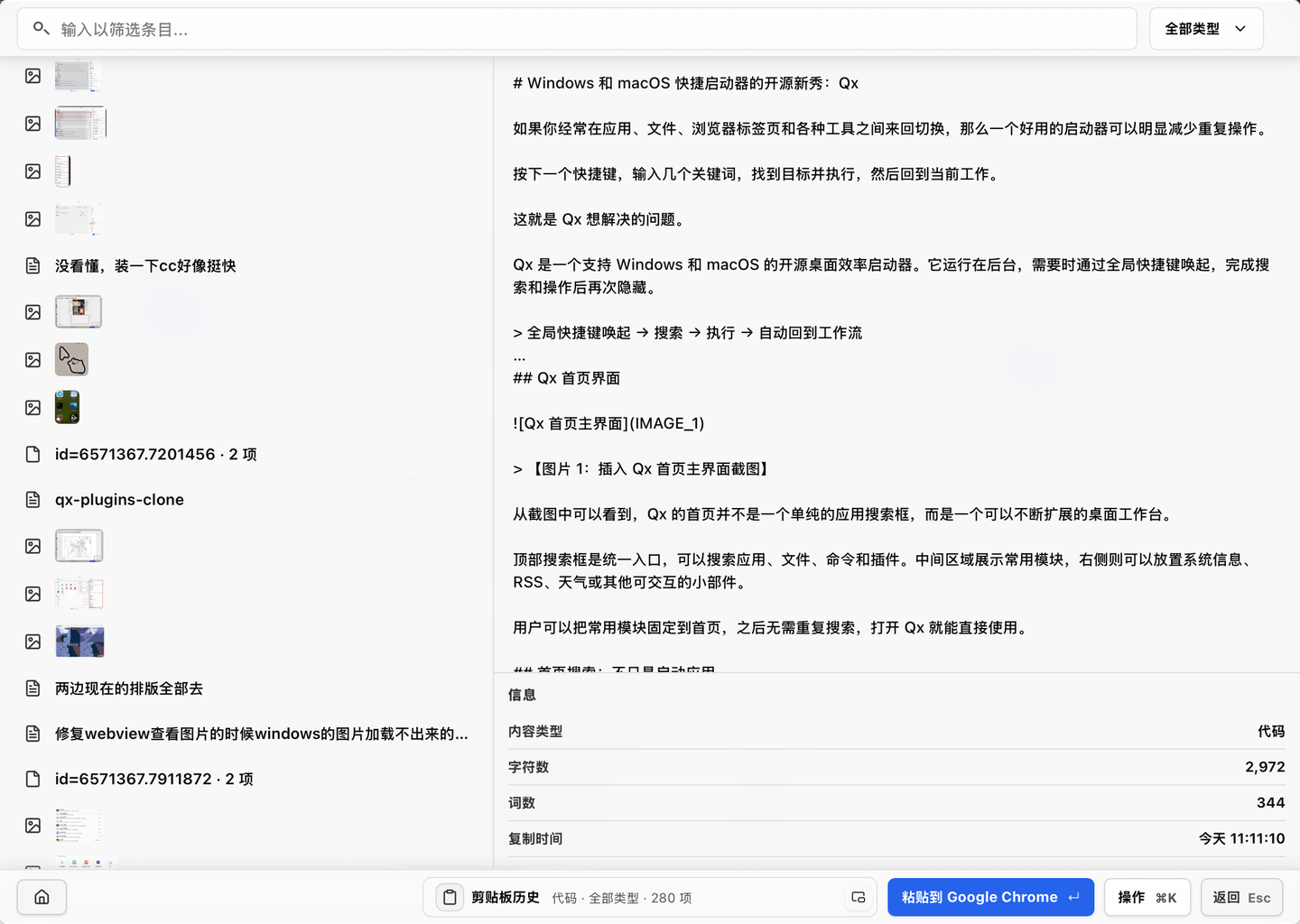Click the magnifier search icon
Image resolution: width=1300 pixels, height=924 pixels.
(41, 29)
